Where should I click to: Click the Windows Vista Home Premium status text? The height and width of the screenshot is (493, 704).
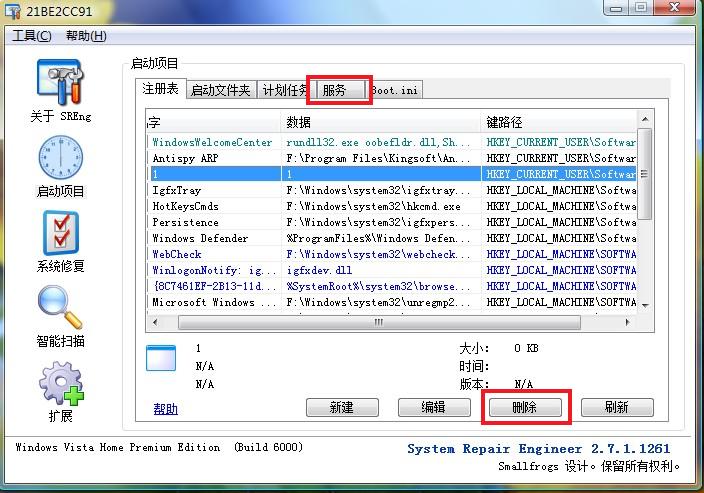coord(159,447)
